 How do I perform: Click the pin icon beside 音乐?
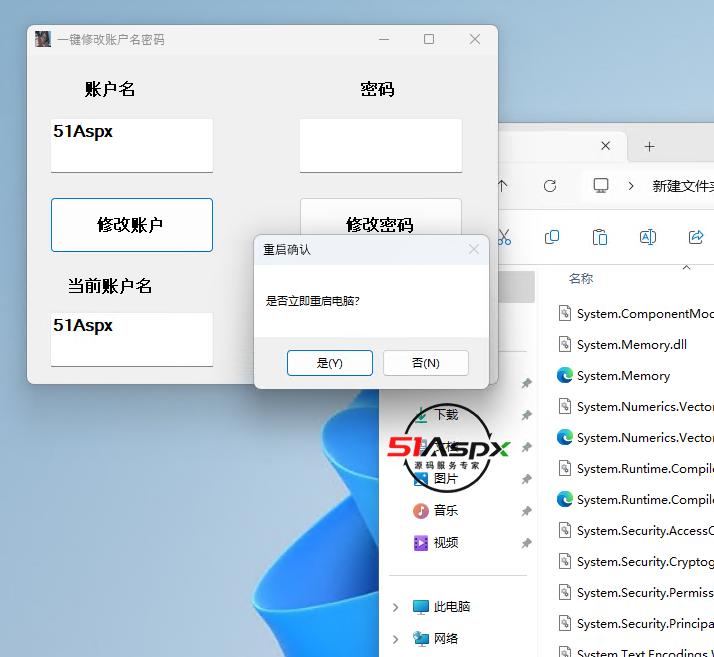click(526, 511)
